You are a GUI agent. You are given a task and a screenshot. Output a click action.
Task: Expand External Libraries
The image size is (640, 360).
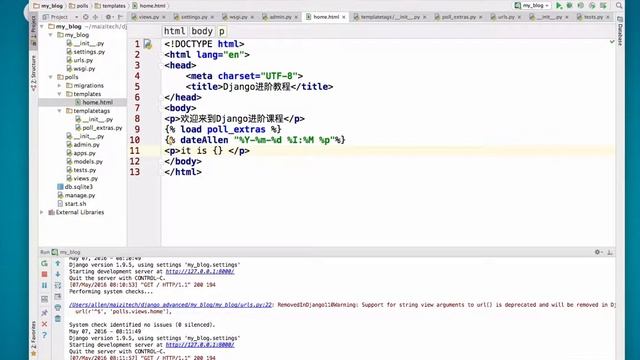click(x=42, y=212)
